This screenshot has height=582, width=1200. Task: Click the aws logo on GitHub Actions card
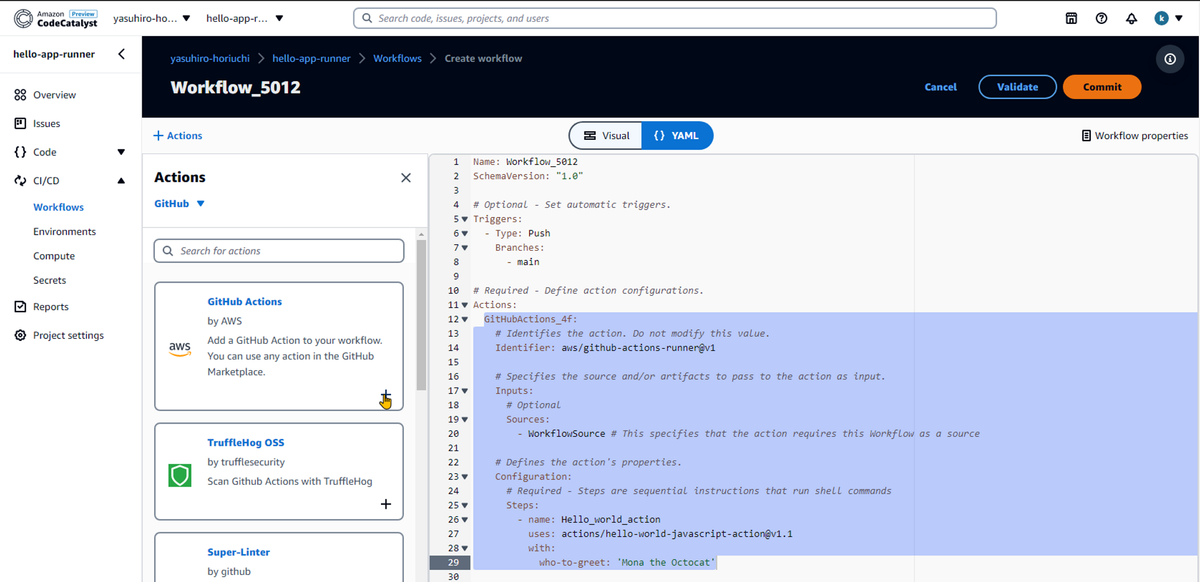[180, 347]
